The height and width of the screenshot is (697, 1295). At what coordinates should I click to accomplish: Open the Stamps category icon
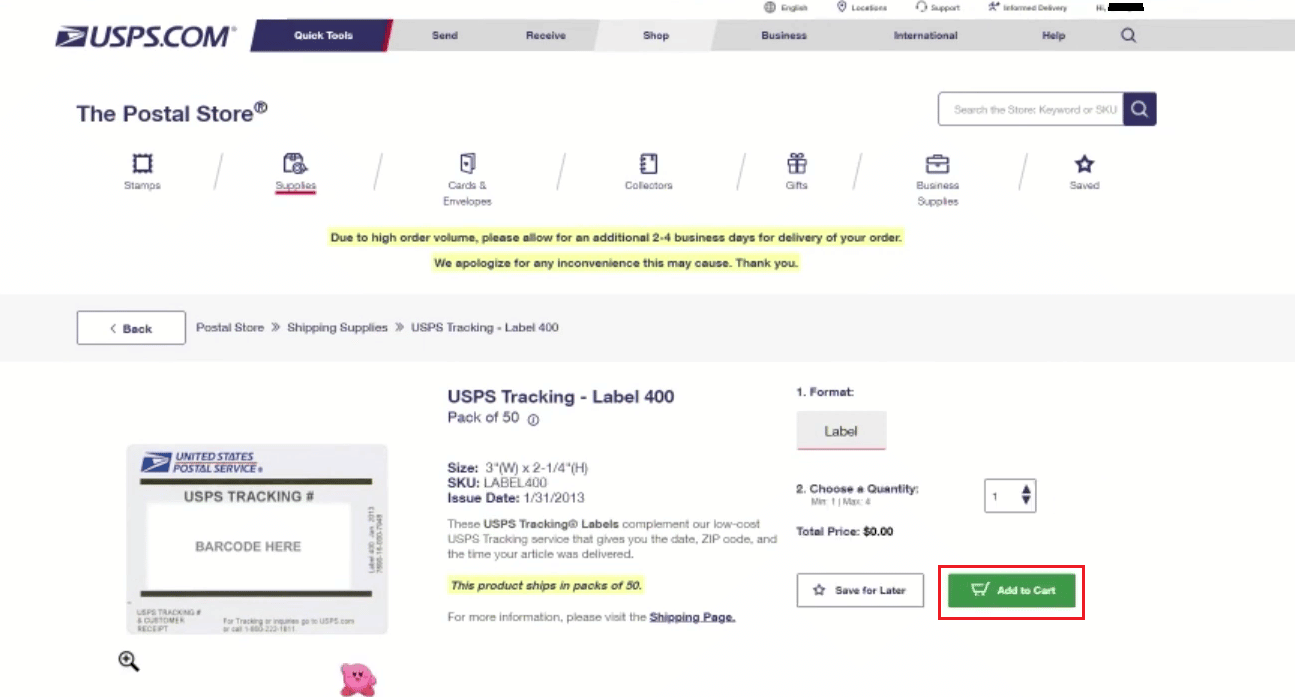[x=142, y=163]
